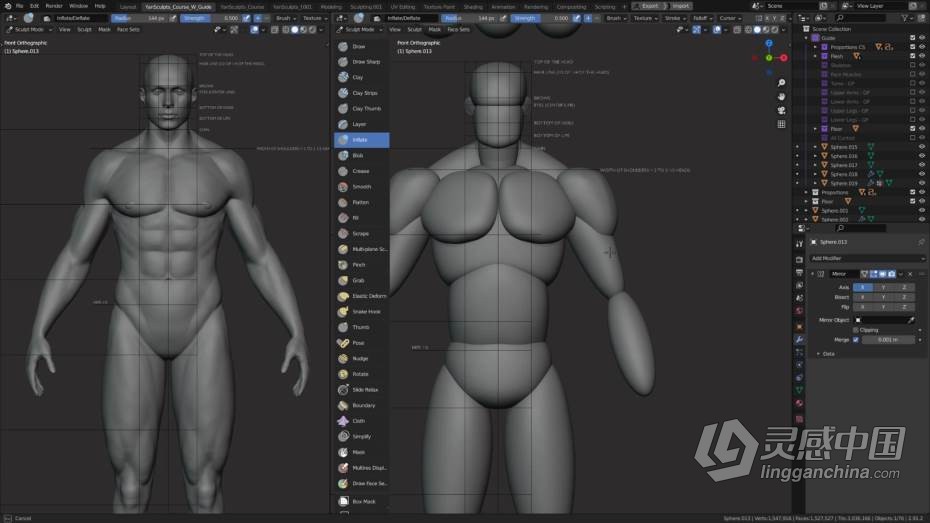The width and height of the screenshot is (930, 523).
Task: Expand Sphere.016 in the outliner
Action: coord(816,156)
